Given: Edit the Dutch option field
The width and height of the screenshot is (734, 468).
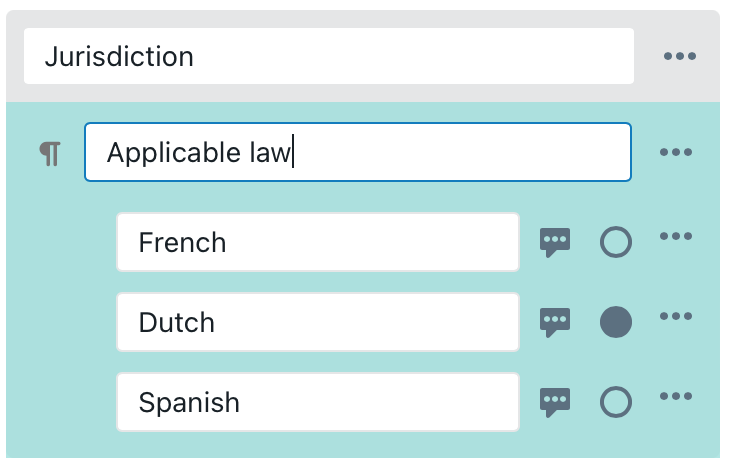Looking at the screenshot, I should tap(318, 322).
